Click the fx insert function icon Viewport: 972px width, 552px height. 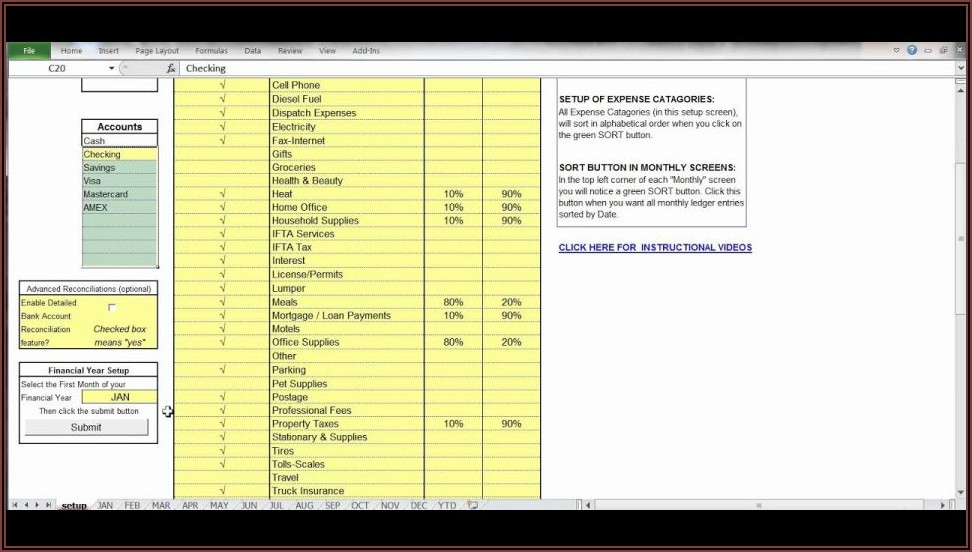[170, 69]
